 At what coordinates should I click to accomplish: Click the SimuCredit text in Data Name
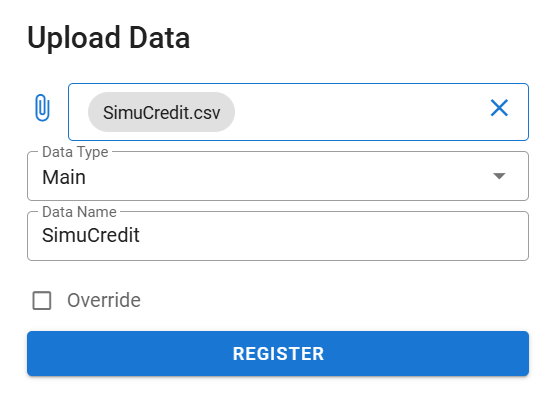pyautogui.click(x=91, y=235)
